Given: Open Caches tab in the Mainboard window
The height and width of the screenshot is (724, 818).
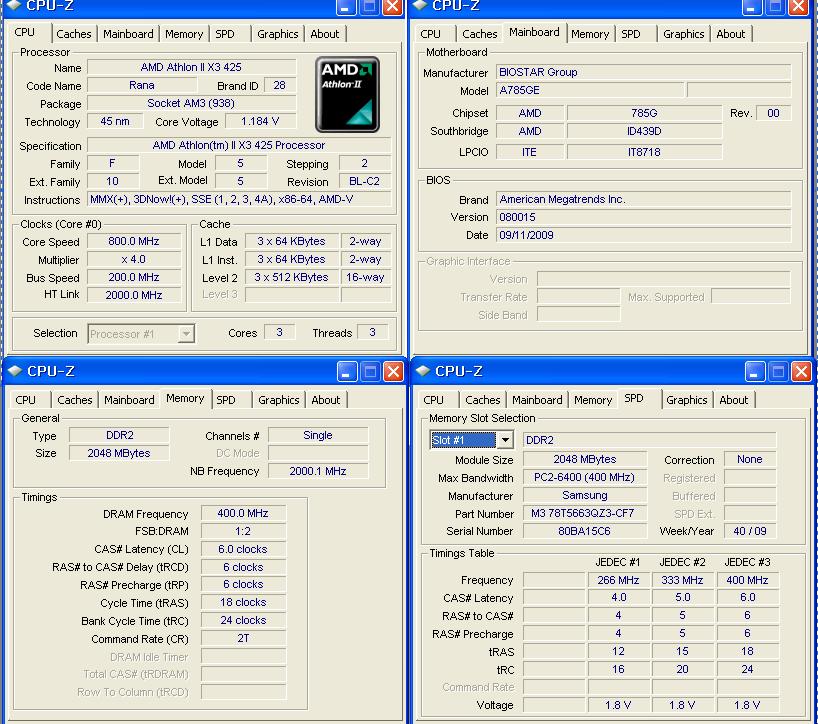Looking at the screenshot, I should point(479,34).
